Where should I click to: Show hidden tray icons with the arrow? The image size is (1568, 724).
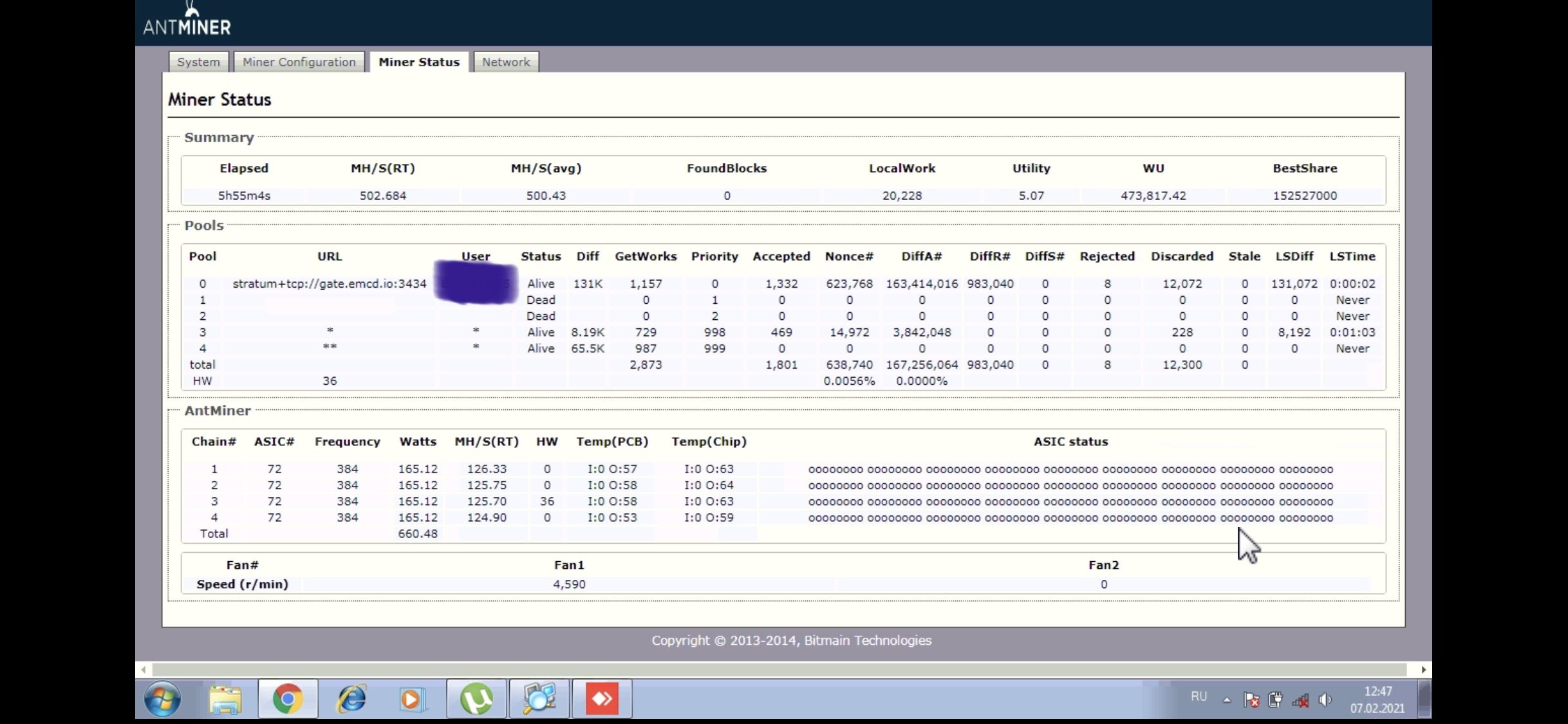point(1227,700)
